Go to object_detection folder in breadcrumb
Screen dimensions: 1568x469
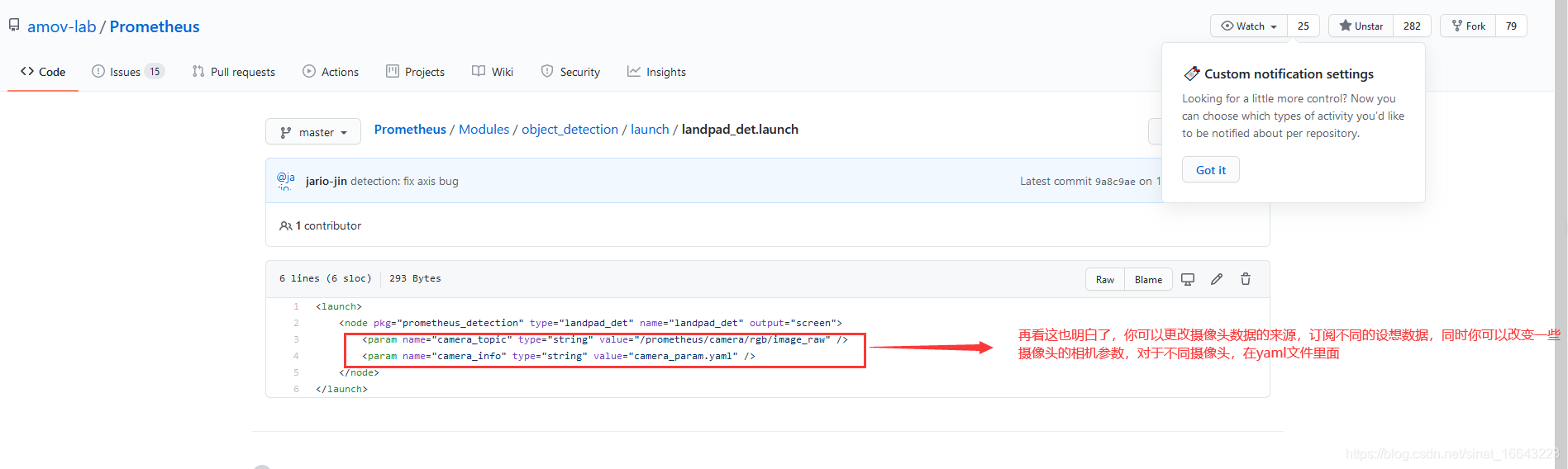[570, 129]
